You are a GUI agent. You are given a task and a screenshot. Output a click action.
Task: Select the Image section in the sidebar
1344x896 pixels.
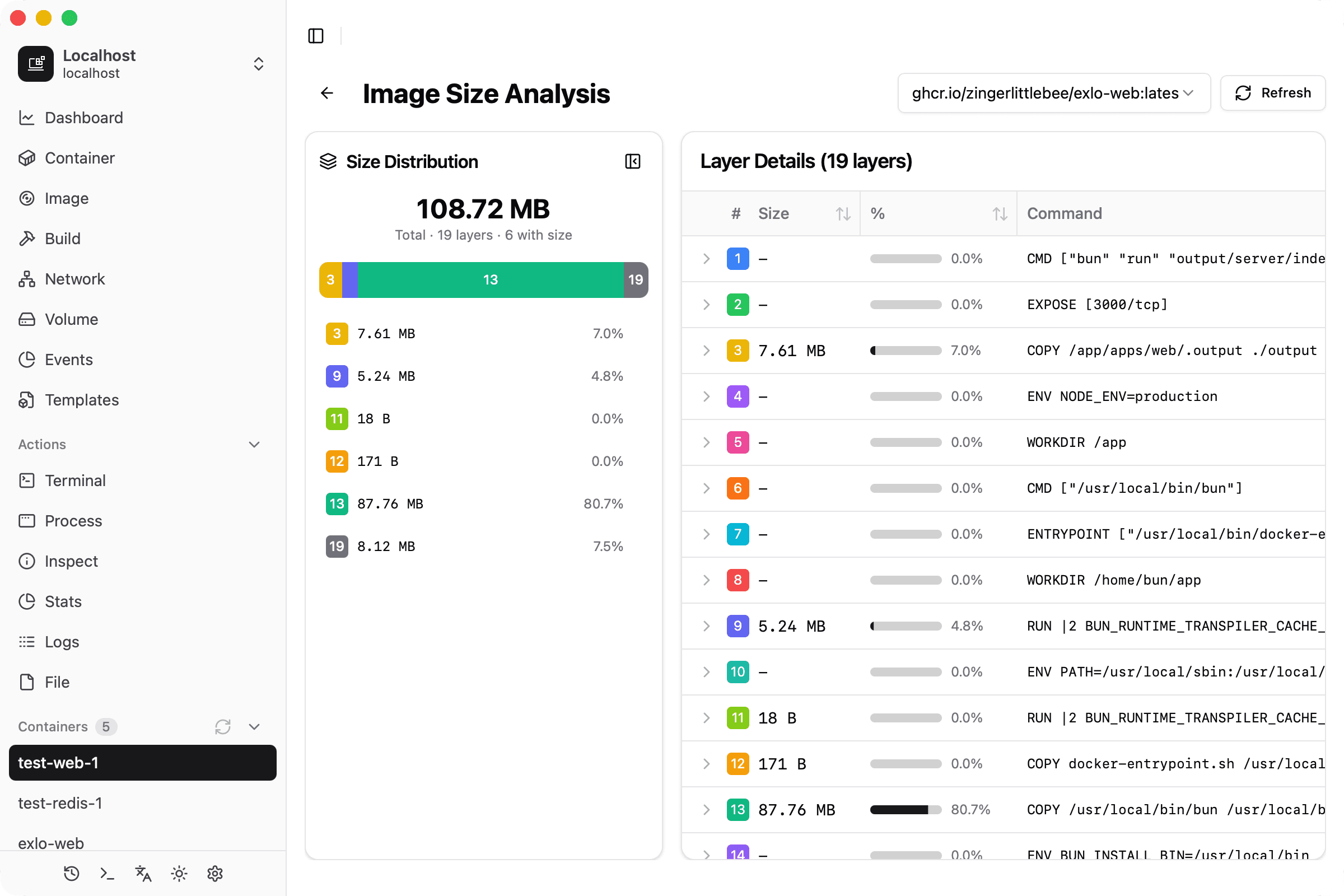coord(67,198)
